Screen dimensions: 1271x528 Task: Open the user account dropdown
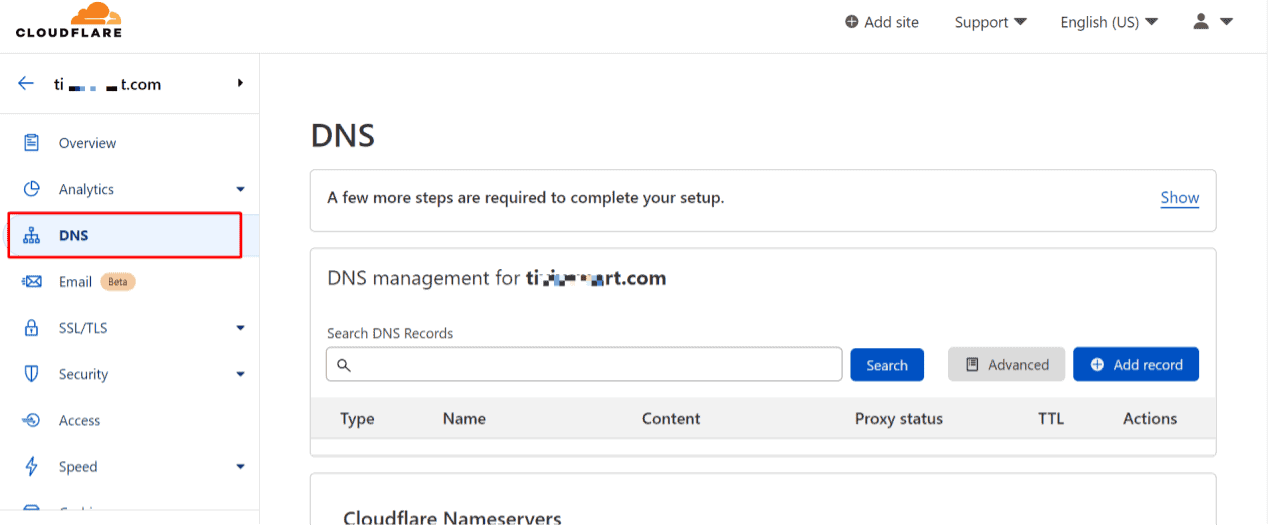click(x=1213, y=22)
